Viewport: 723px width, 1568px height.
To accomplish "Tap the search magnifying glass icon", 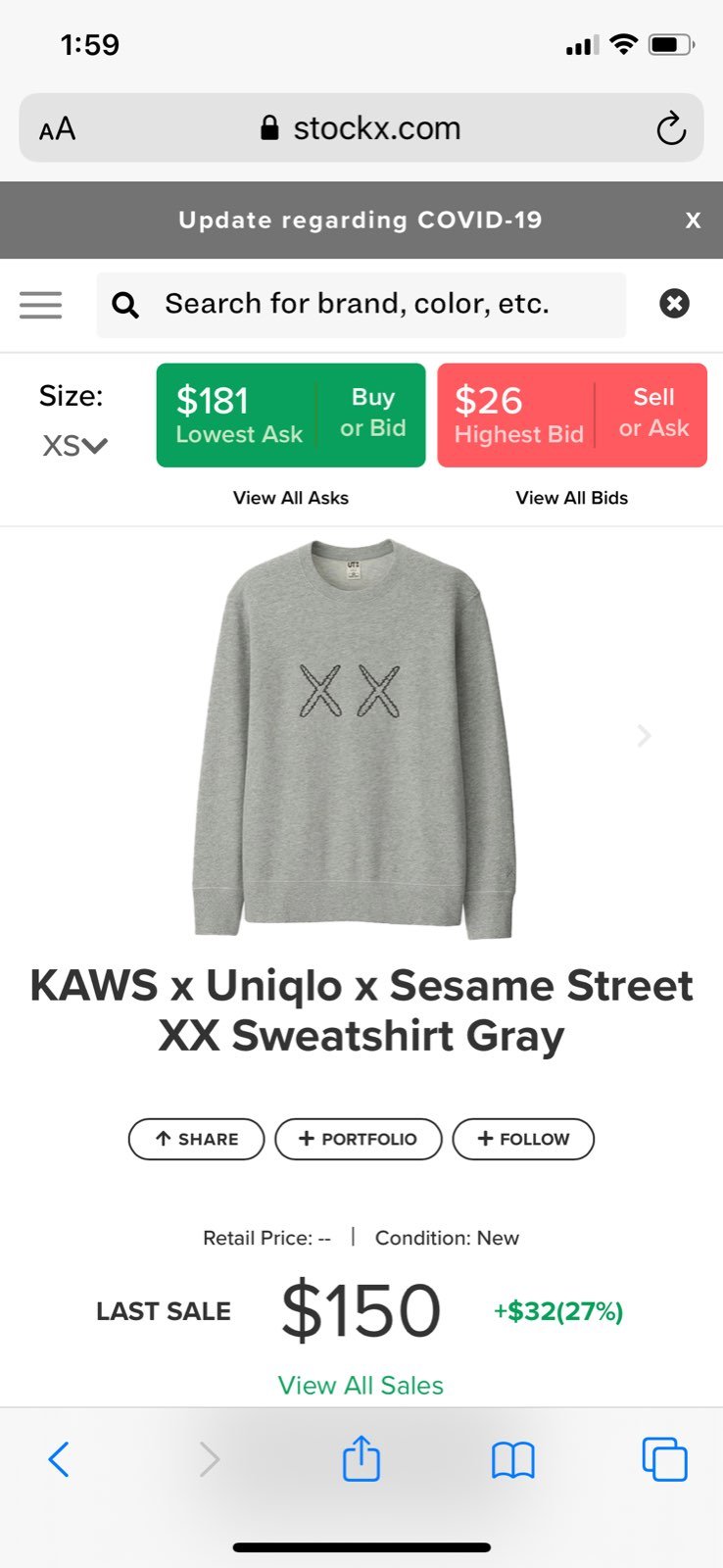I will pyautogui.click(x=125, y=305).
